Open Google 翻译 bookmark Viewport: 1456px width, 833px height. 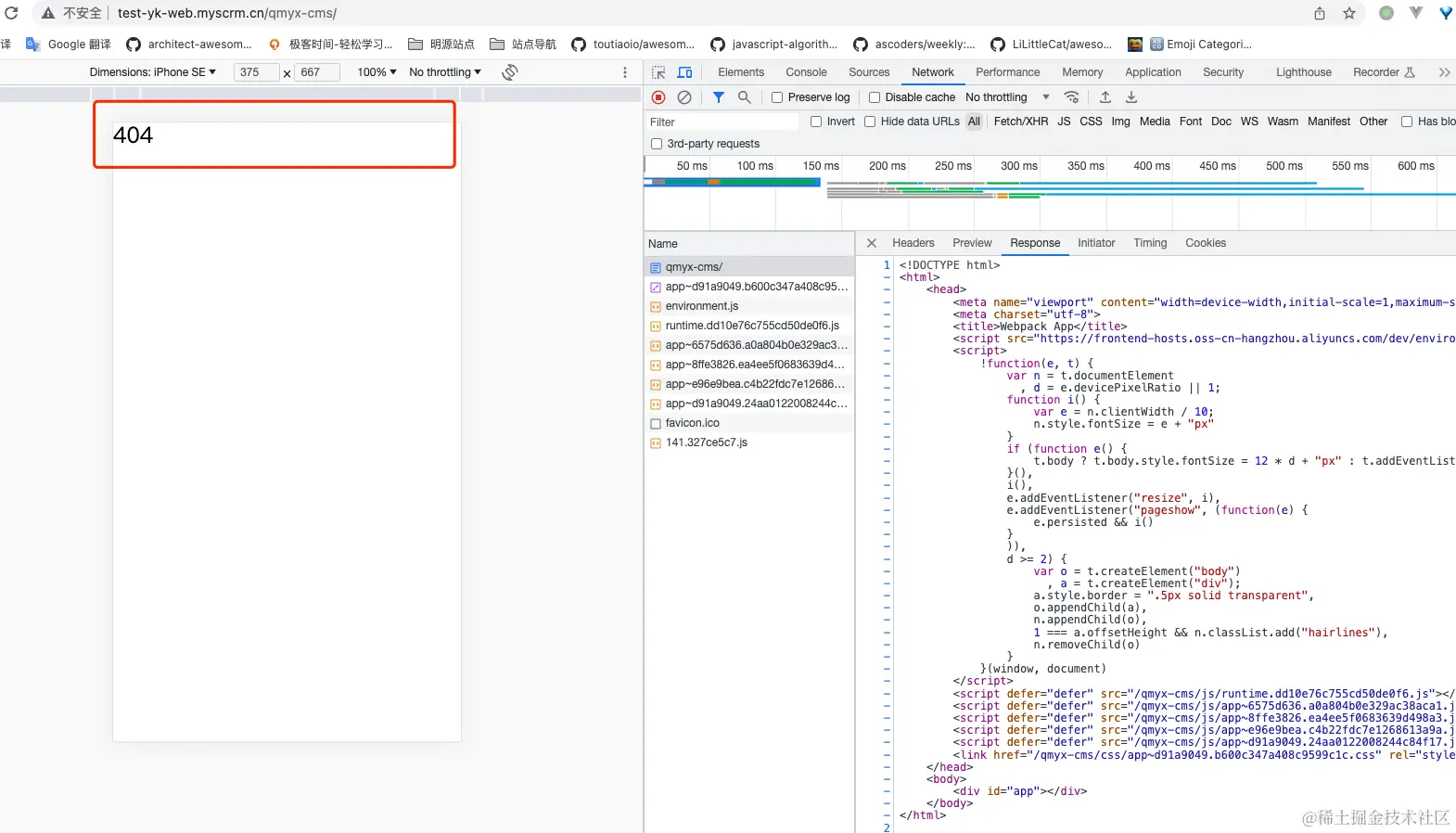[x=69, y=45]
